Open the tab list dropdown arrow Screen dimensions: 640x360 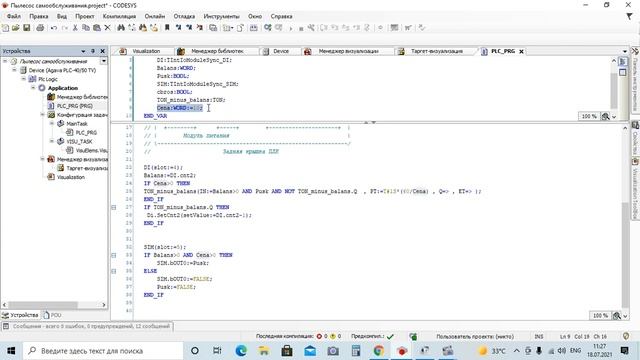tap(624, 51)
